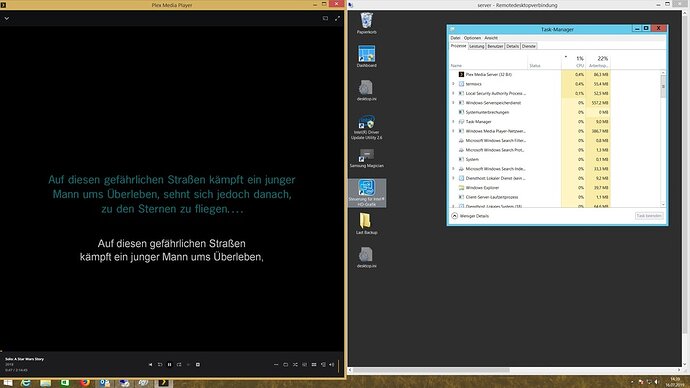Image resolution: width=690 pixels, height=388 pixels.
Task: Enter fullscreen with the Plex expand arrows icon
Action: click(337, 18)
